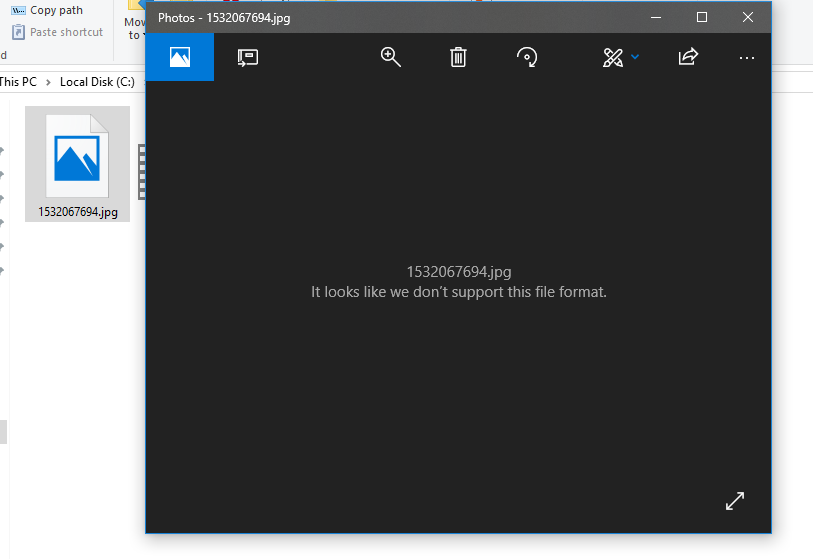Click Local Disk (C:) in address bar
The image size is (813, 559).
[x=97, y=82]
